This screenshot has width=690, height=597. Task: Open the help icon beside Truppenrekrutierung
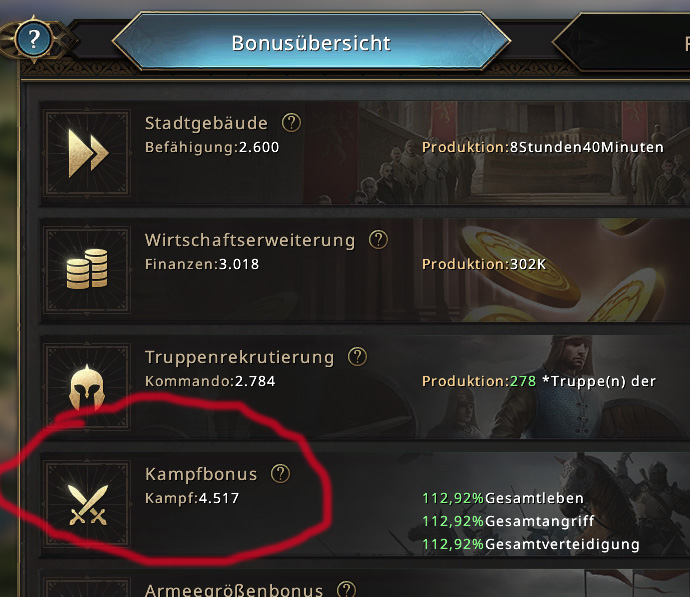pyautogui.click(x=357, y=357)
